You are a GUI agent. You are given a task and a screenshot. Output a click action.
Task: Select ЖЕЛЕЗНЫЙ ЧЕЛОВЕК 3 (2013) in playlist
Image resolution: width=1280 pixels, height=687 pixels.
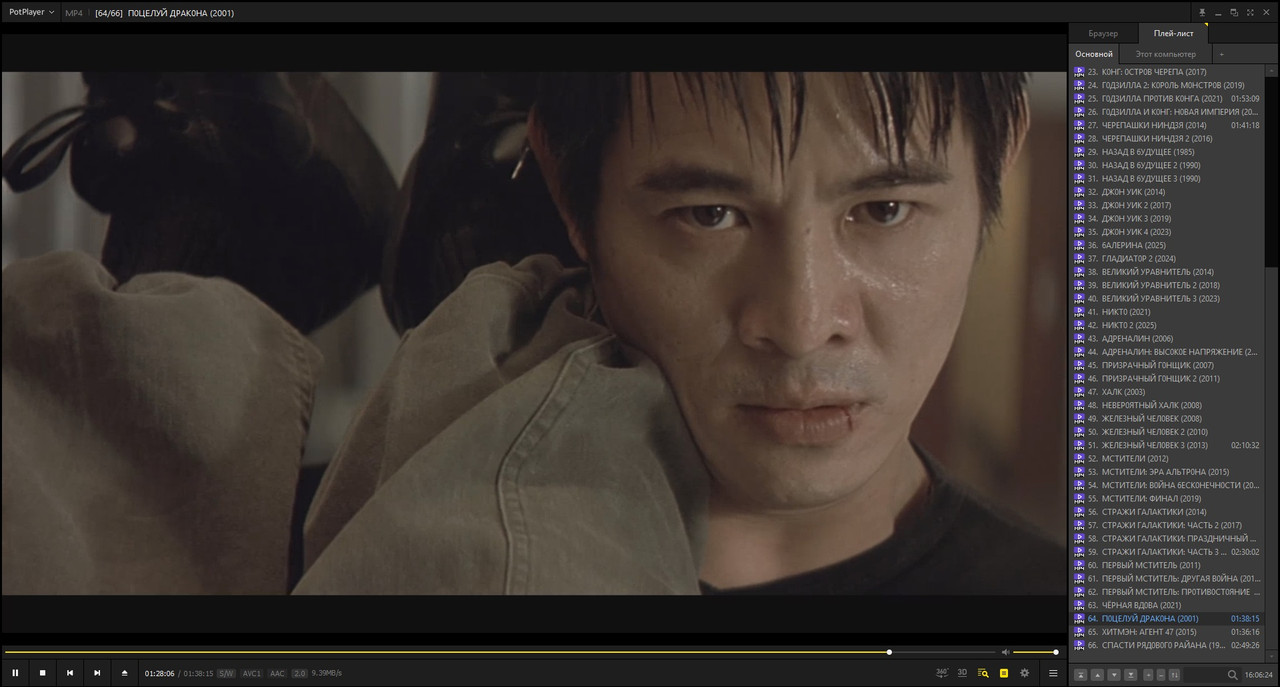click(x=1166, y=445)
